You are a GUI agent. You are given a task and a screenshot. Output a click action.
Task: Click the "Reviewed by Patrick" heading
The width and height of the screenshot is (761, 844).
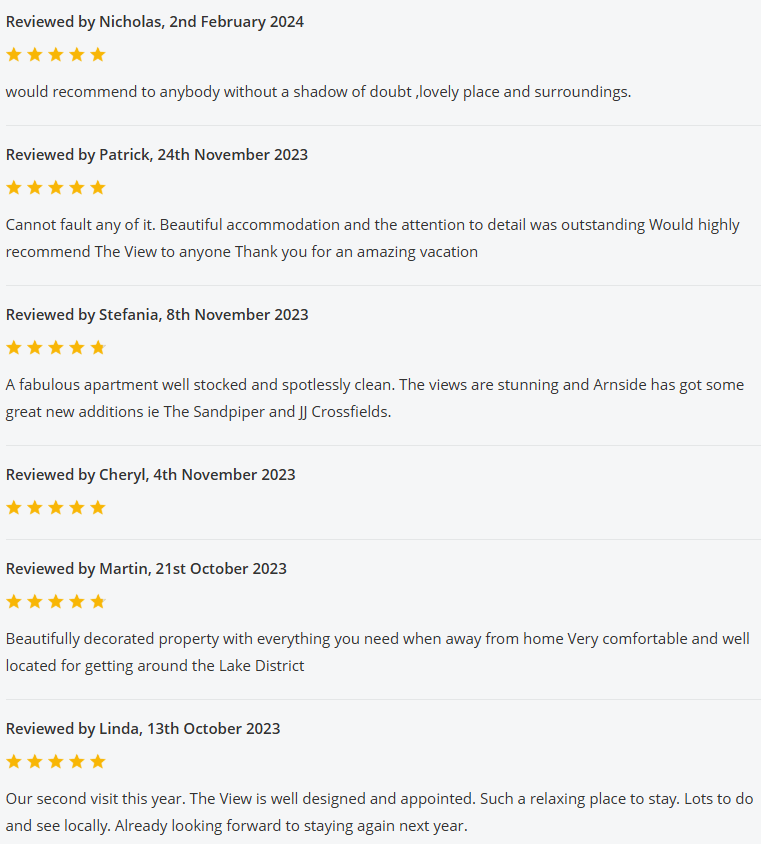(x=157, y=155)
